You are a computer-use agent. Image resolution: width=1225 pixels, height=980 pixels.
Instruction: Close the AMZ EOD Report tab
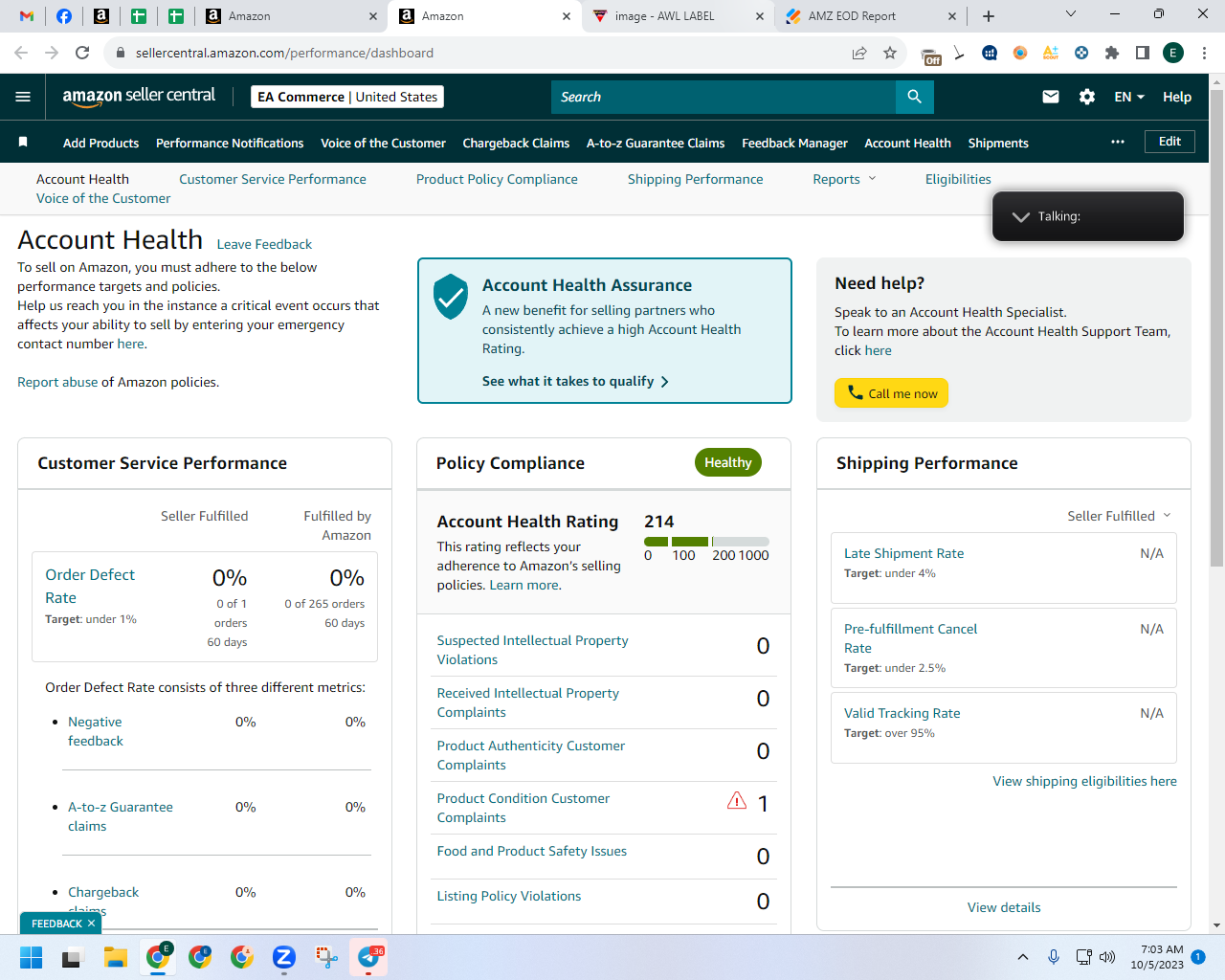tap(952, 16)
